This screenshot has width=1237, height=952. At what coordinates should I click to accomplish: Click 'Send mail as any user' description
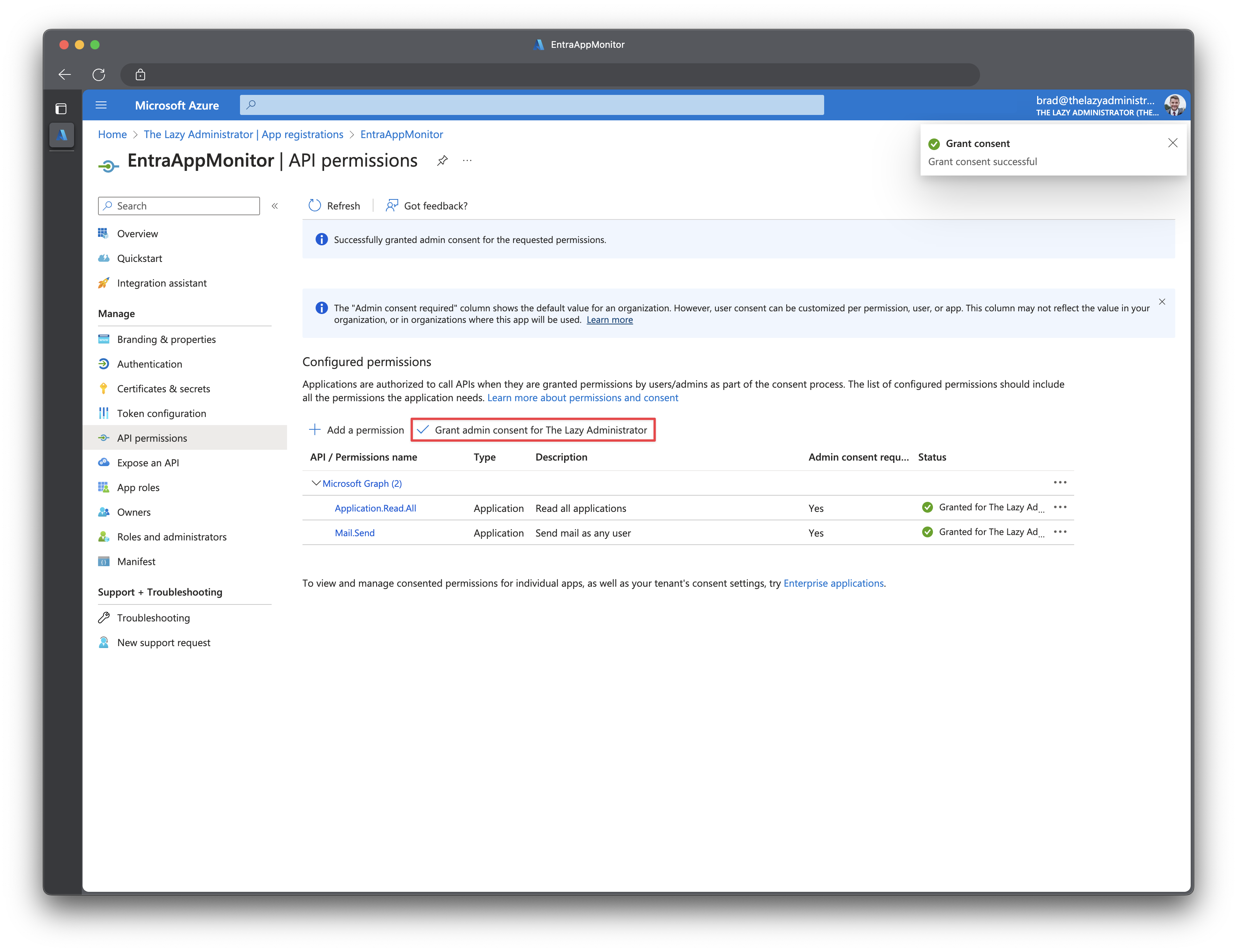[583, 533]
